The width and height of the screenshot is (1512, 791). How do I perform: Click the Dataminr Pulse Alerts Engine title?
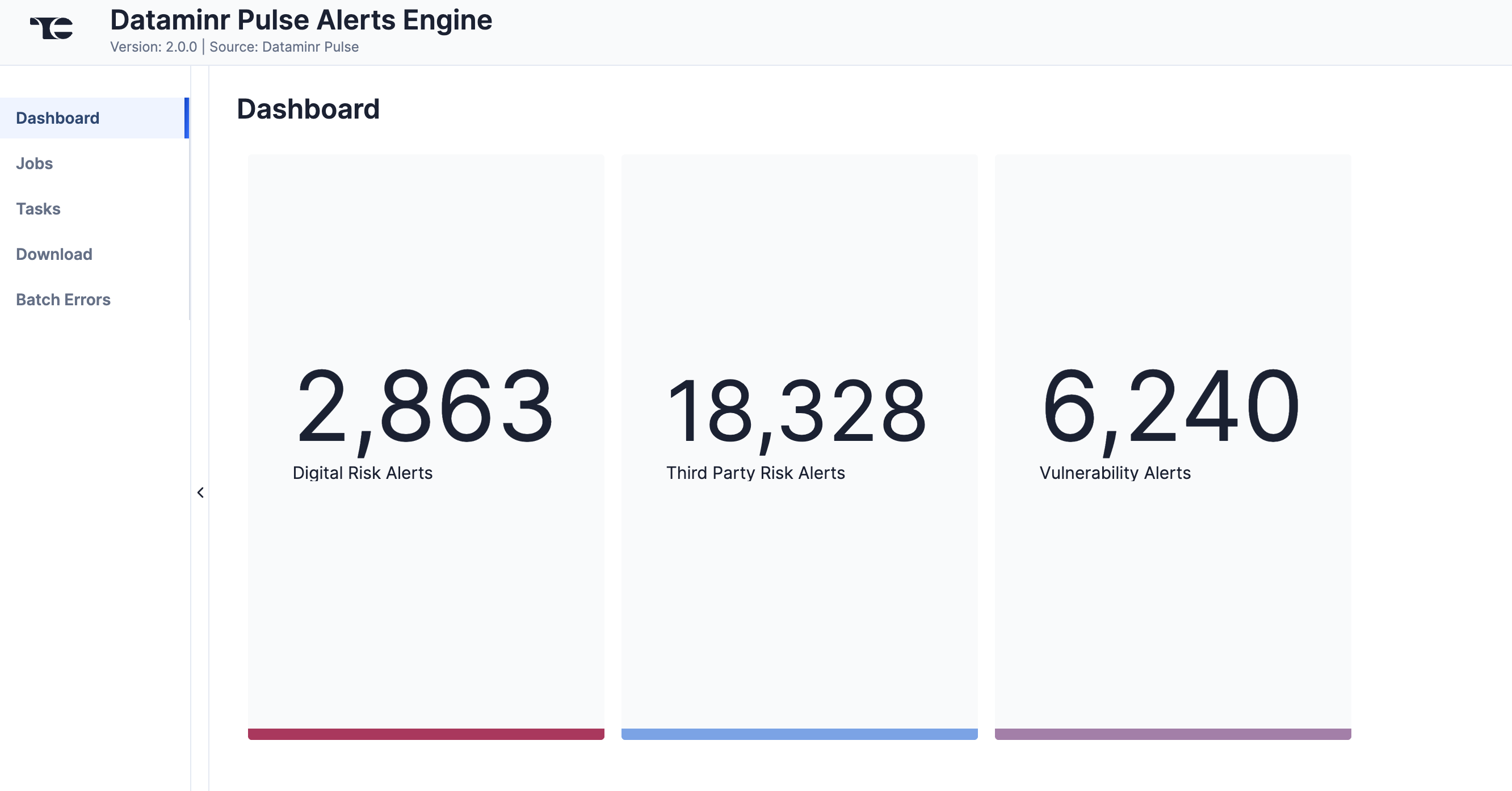point(300,20)
